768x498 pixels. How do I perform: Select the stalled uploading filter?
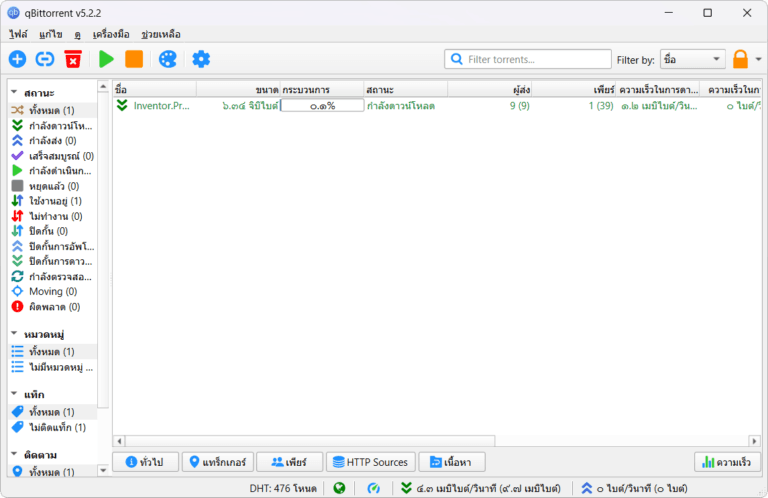52,246
